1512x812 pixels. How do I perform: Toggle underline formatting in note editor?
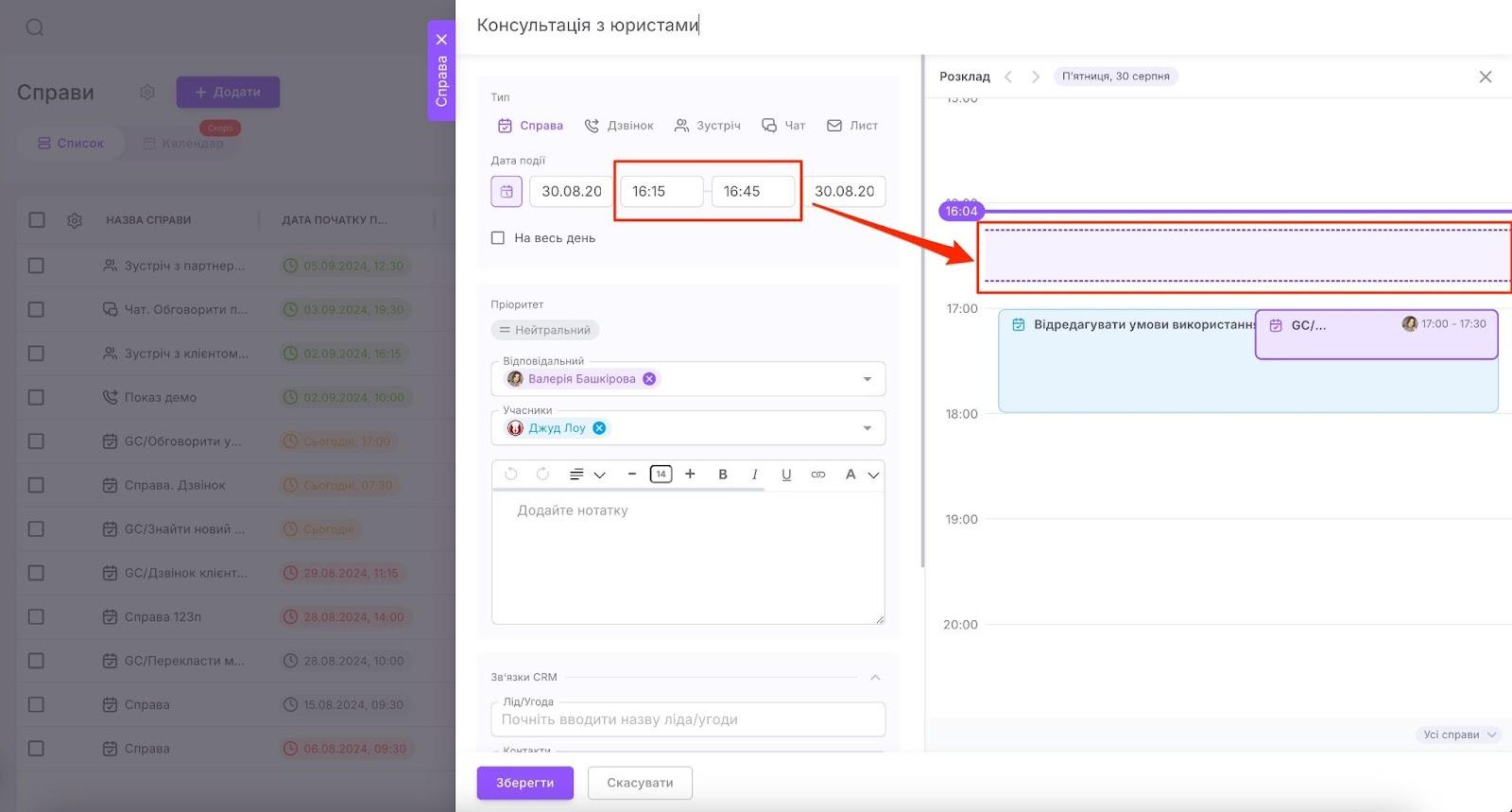pos(786,475)
